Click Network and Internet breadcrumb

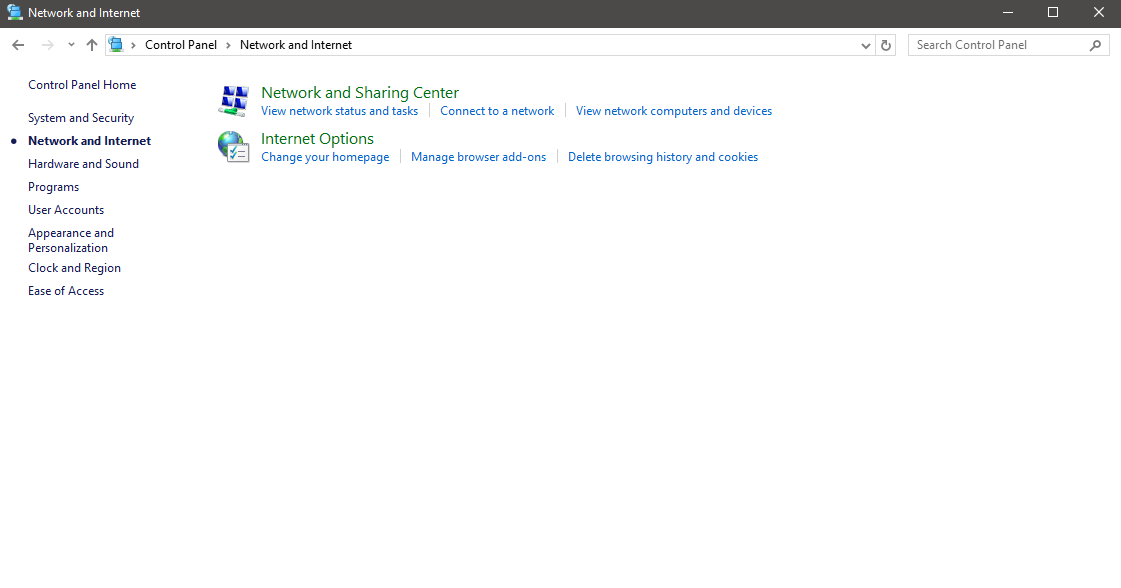point(296,45)
